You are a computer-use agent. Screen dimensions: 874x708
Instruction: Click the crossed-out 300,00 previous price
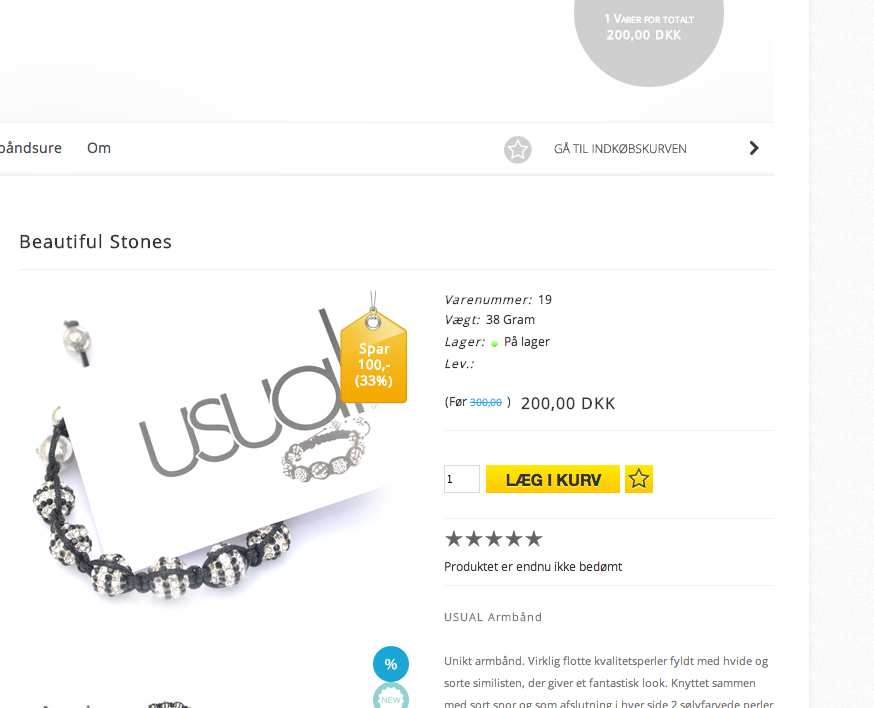(x=485, y=402)
